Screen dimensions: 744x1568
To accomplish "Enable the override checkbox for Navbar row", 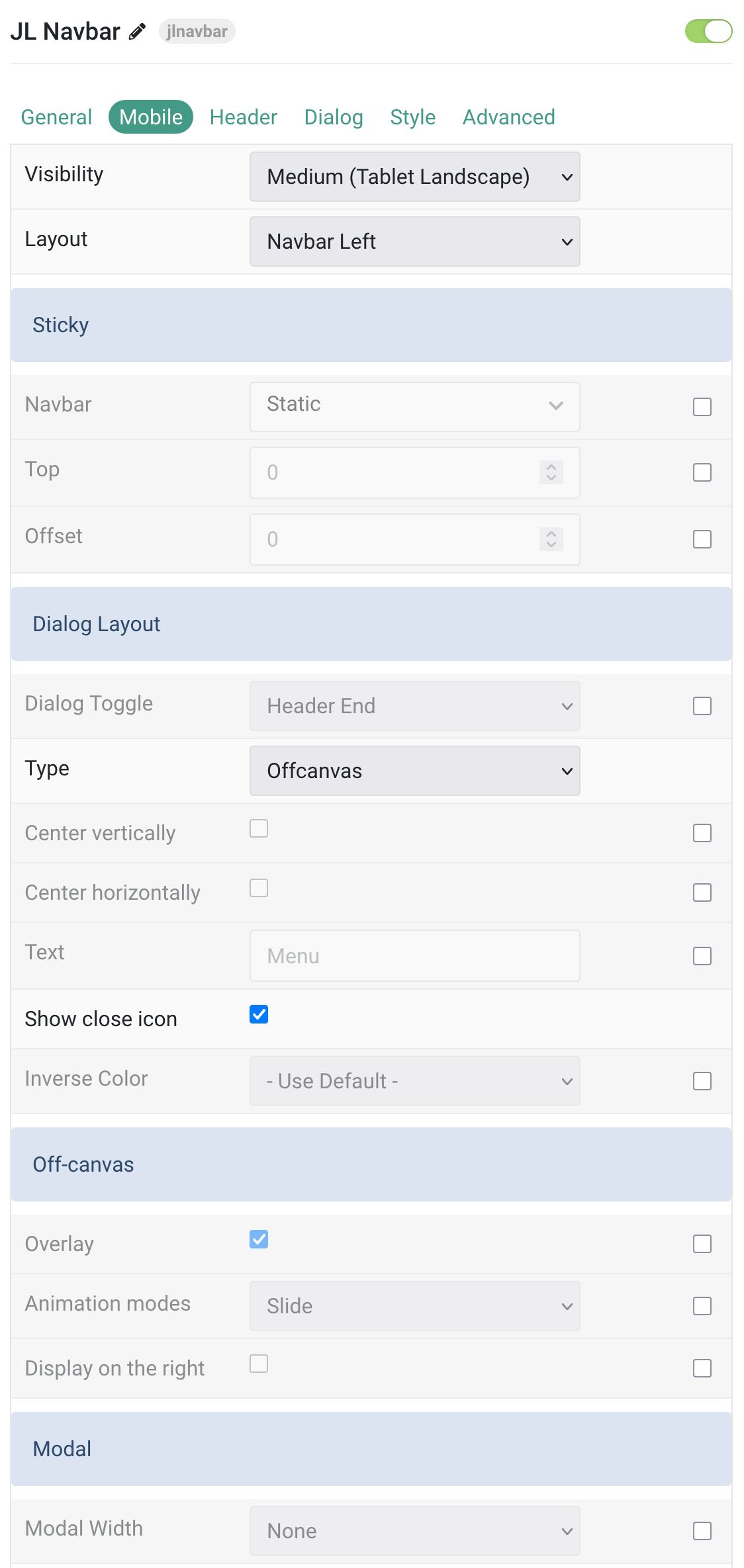I will (x=702, y=407).
